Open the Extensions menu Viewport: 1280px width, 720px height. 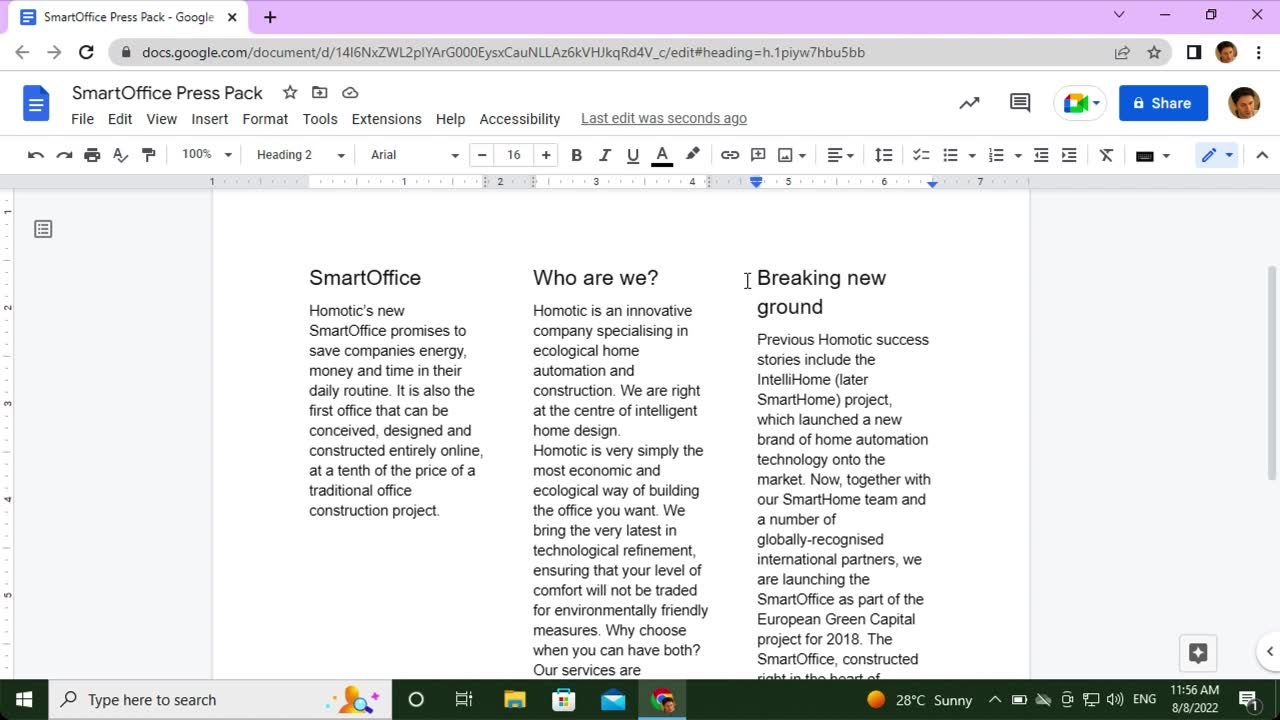(386, 119)
